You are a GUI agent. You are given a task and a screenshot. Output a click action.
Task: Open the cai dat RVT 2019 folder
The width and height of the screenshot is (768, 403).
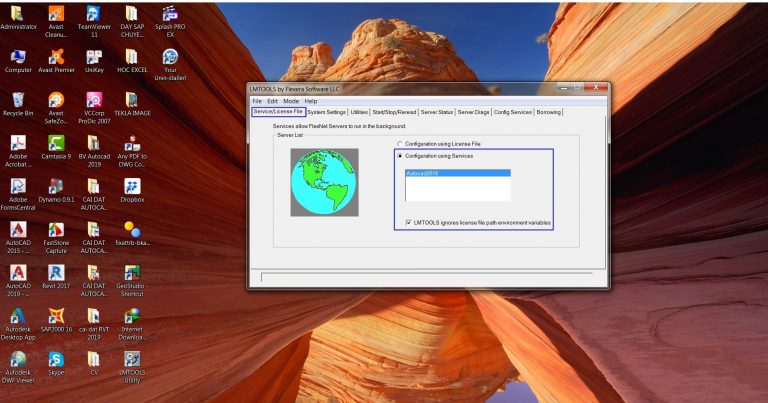pyautogui.click(x=94, y=324)
